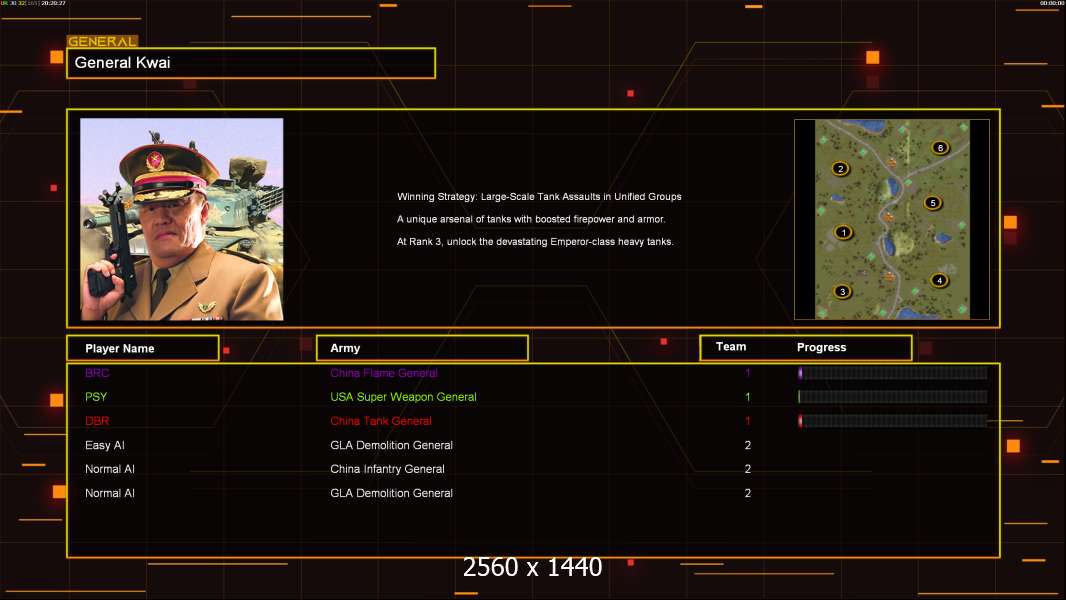Click start position marker 1 on minimap
This screenshot has height=600, width=1066.
coord(844,232)
